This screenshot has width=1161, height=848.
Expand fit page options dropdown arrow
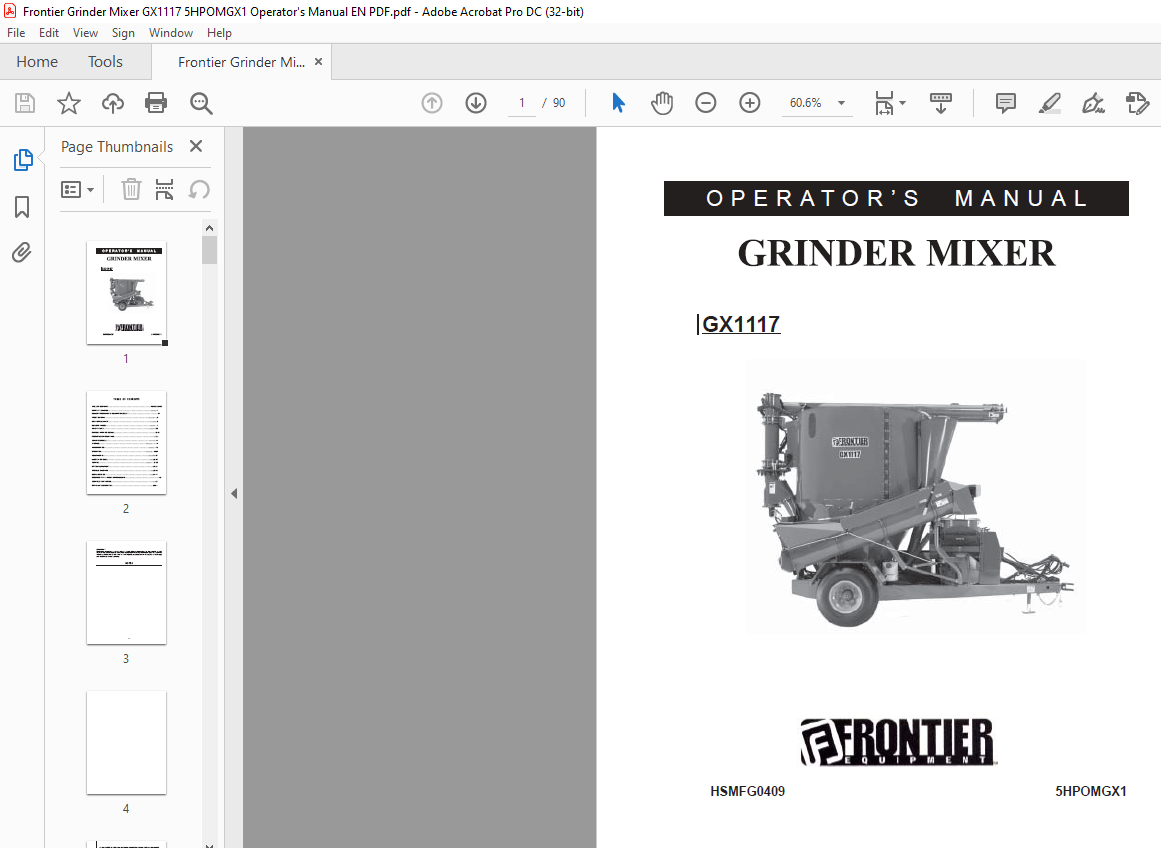tap(903, 103)
